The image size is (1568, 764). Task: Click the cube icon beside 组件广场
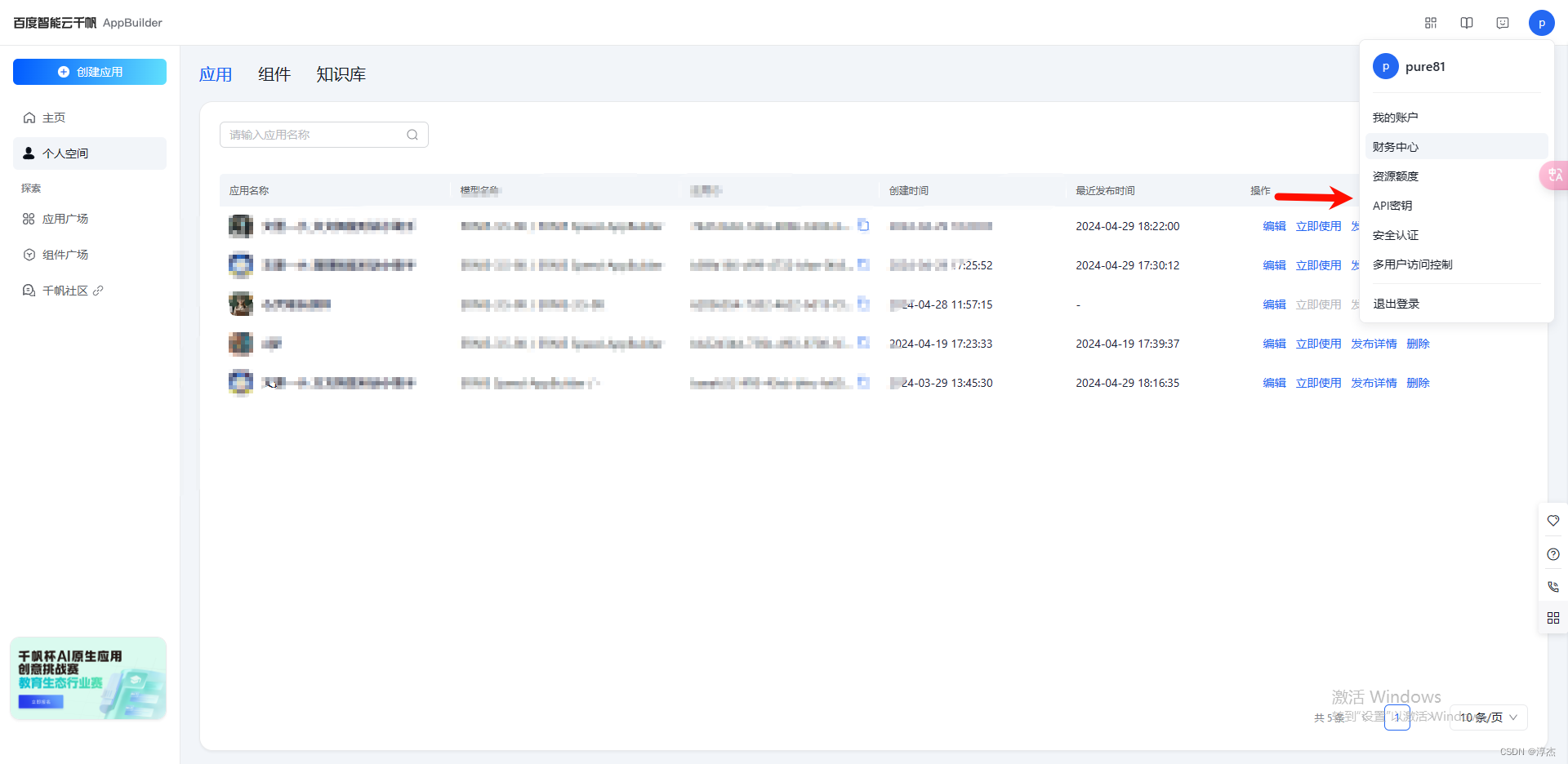[29, 255]
